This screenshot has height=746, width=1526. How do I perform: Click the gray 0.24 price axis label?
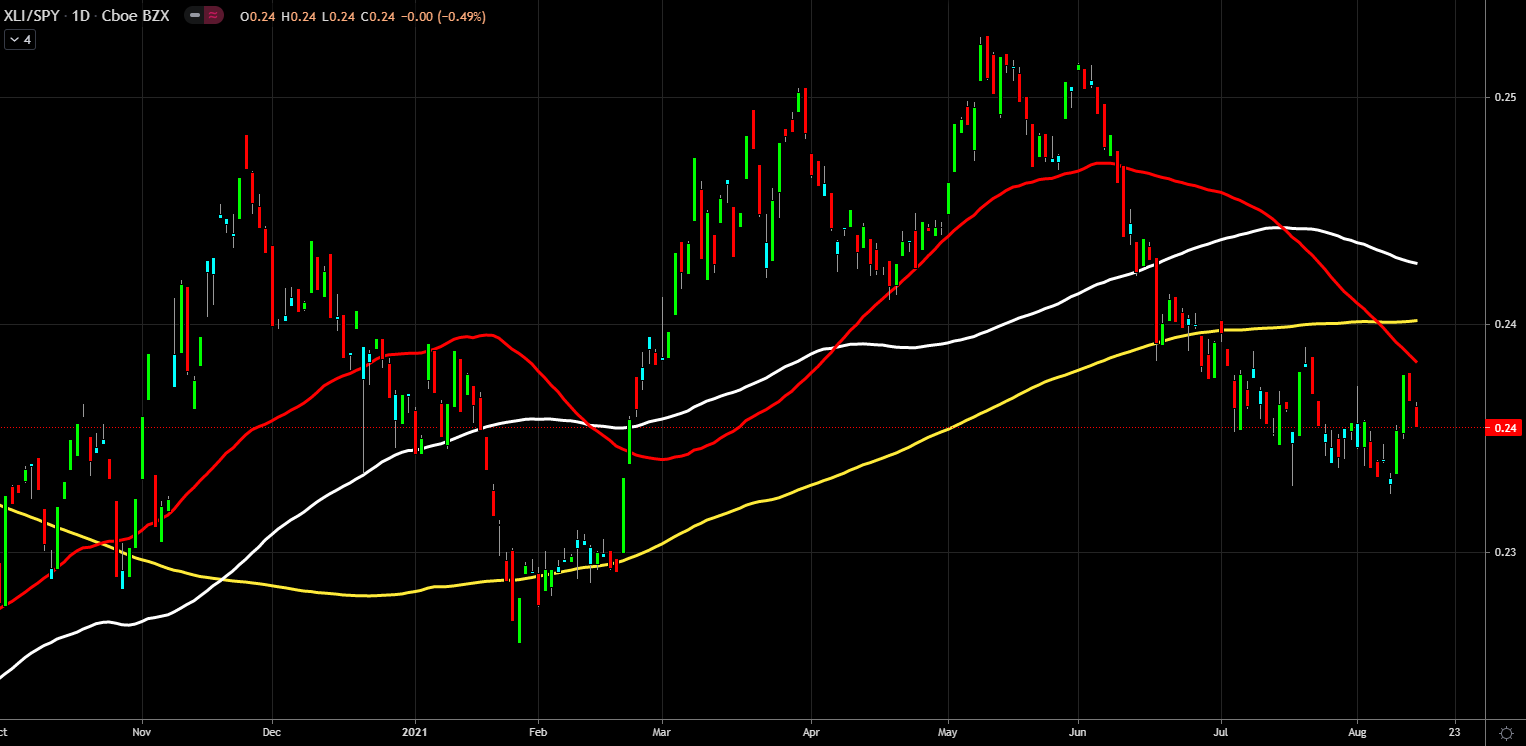(x=1506, y=324)
